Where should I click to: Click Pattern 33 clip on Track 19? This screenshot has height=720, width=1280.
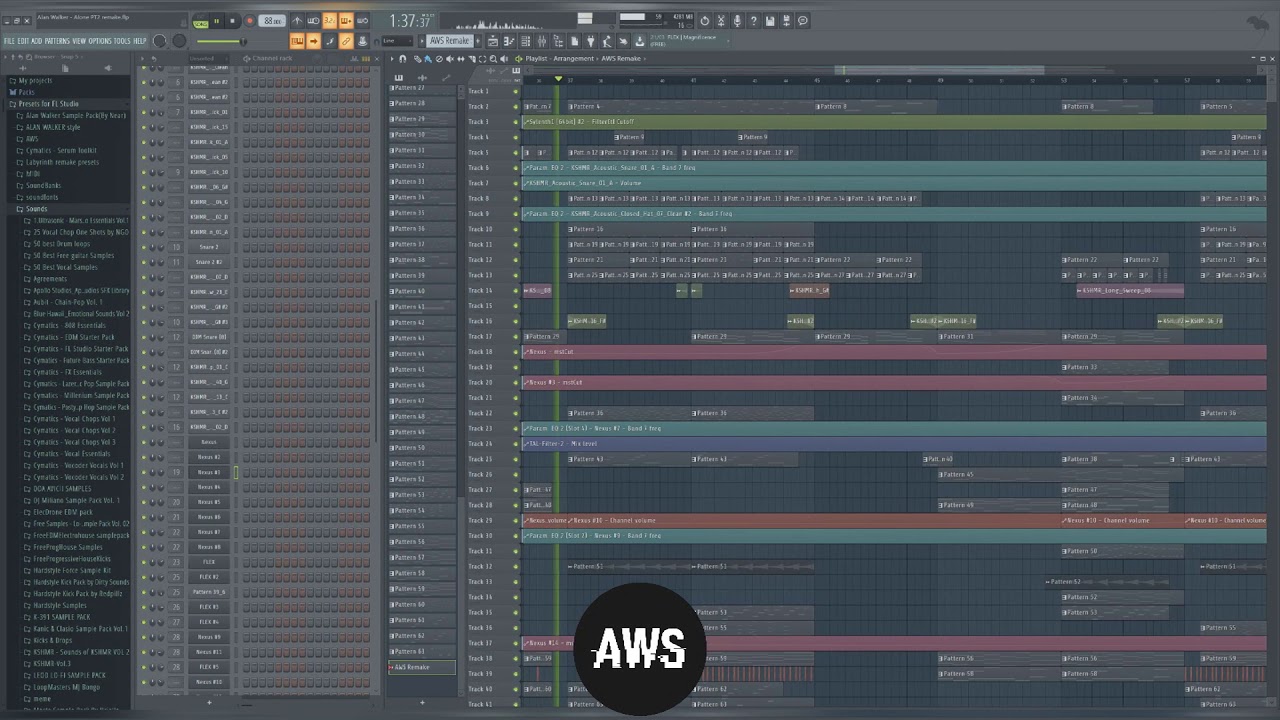[1115, 367]
